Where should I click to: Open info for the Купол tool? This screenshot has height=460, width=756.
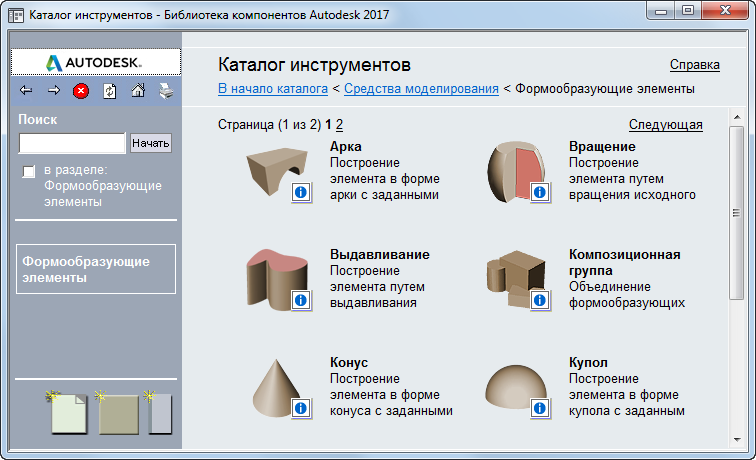pos(540,408)
